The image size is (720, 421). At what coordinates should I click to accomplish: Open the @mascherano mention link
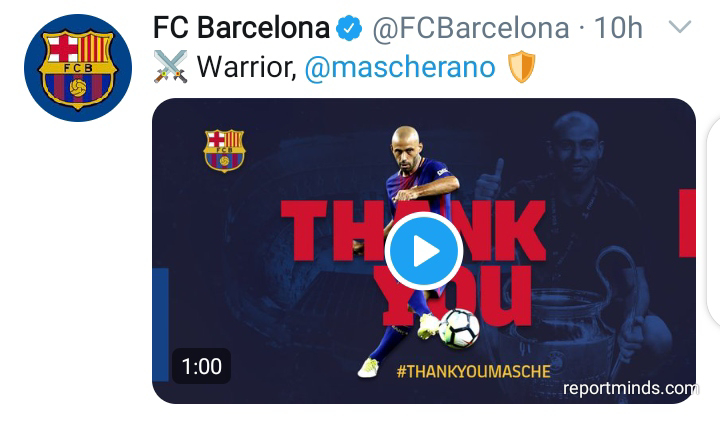(400, 67)
